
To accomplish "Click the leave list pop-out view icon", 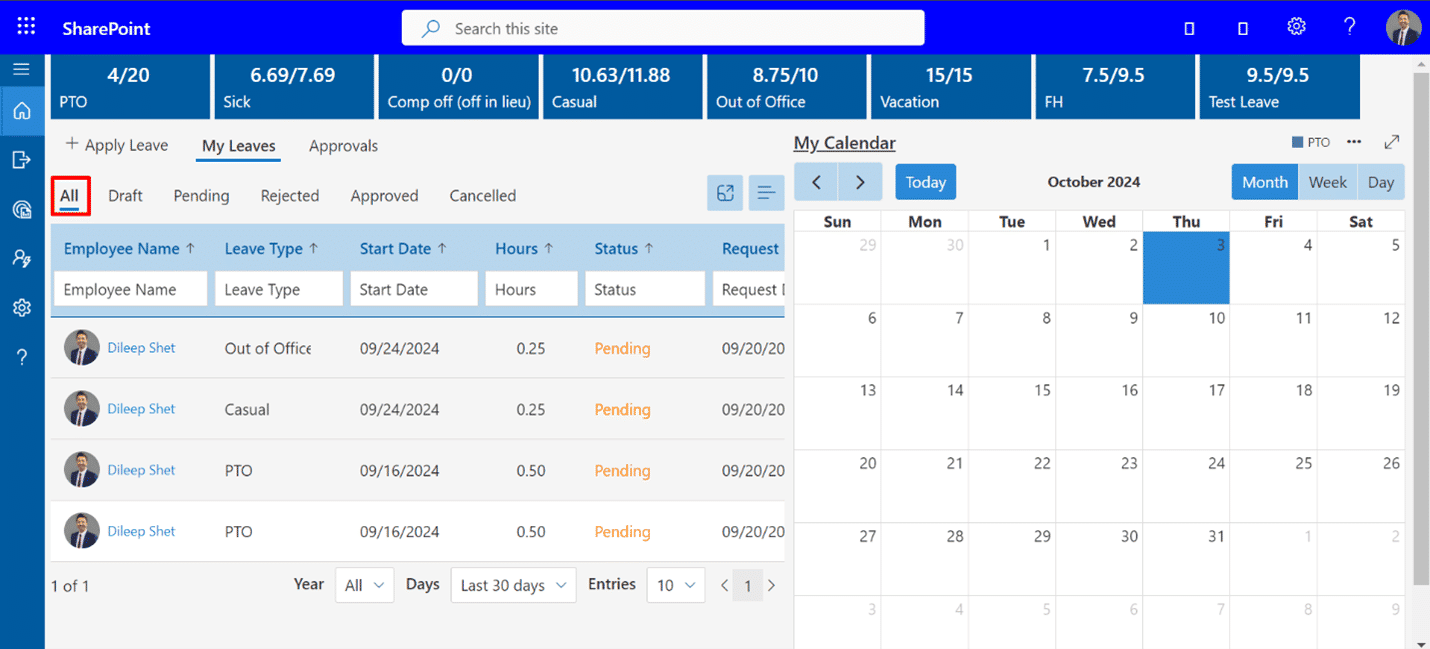I will click(725, 193).
